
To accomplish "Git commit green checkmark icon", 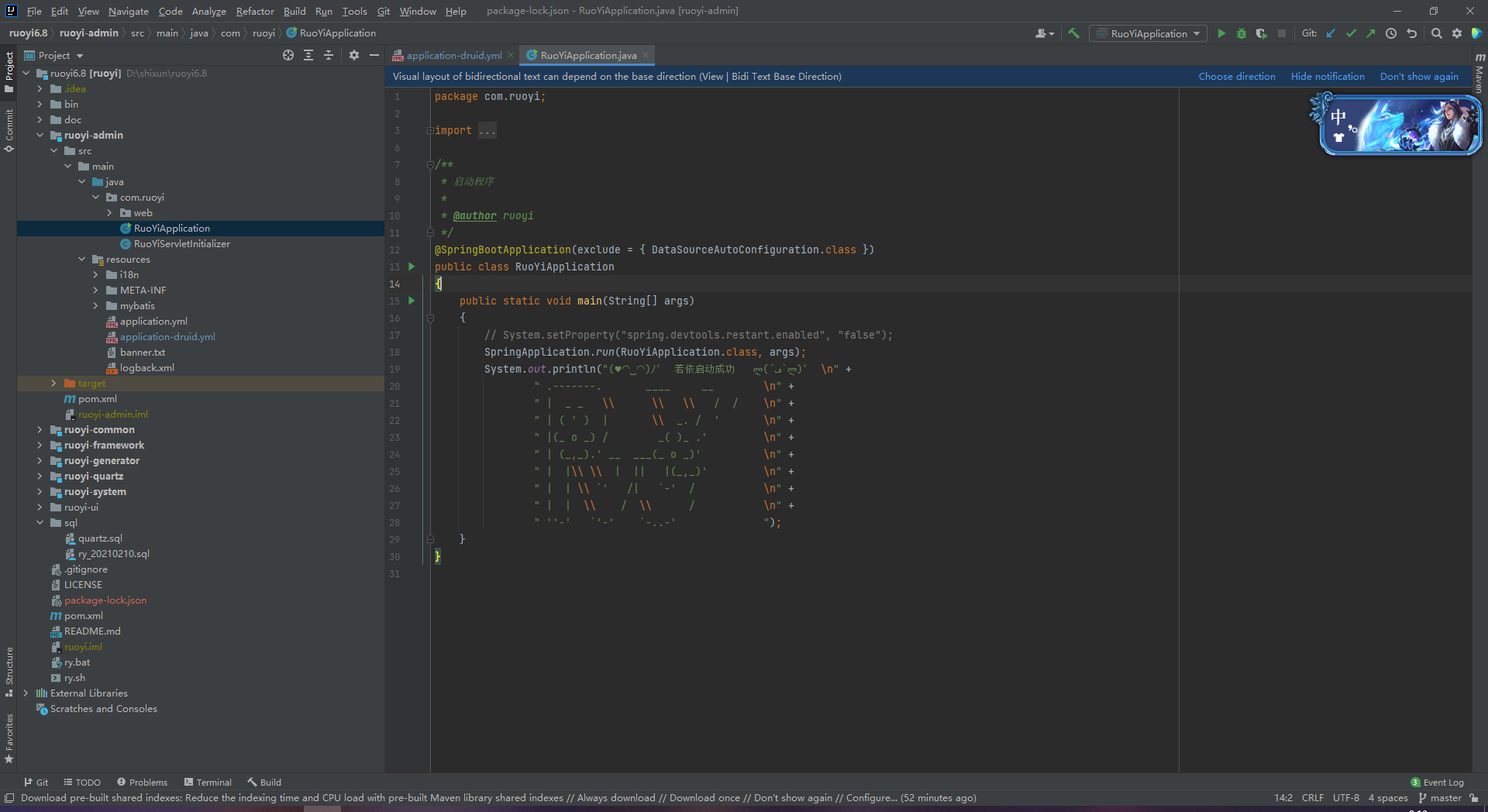I will coord(1352,33).
